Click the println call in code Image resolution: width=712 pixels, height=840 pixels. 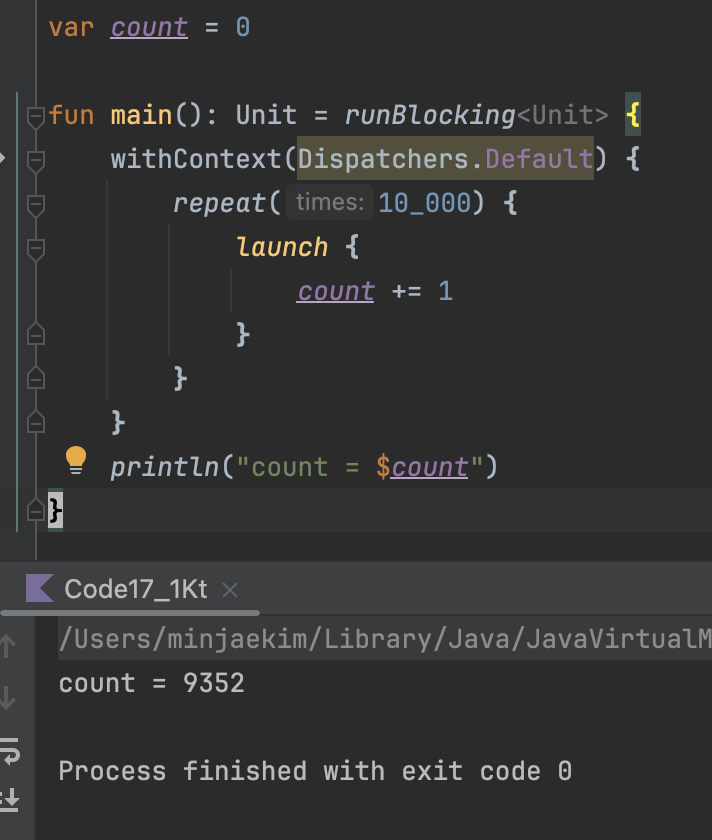(x=164, y=467)
